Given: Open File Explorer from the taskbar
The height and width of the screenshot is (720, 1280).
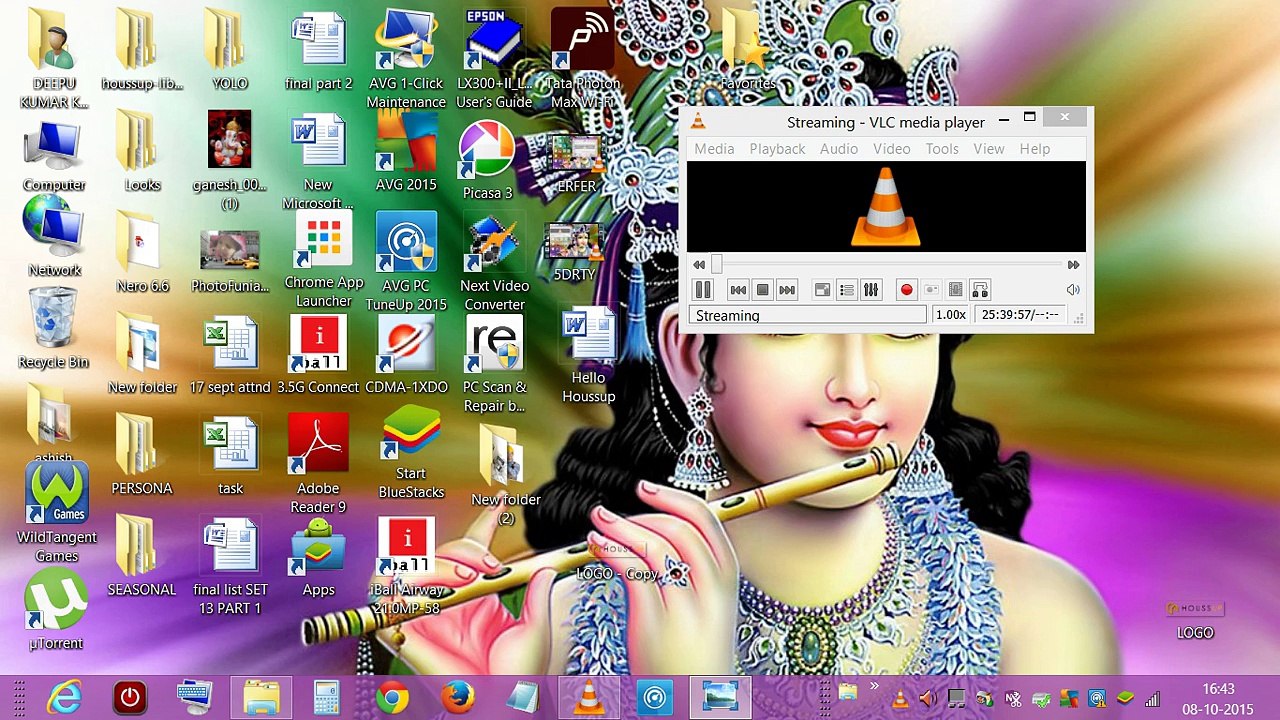Looking at the screenshot, I should (261, 697).
